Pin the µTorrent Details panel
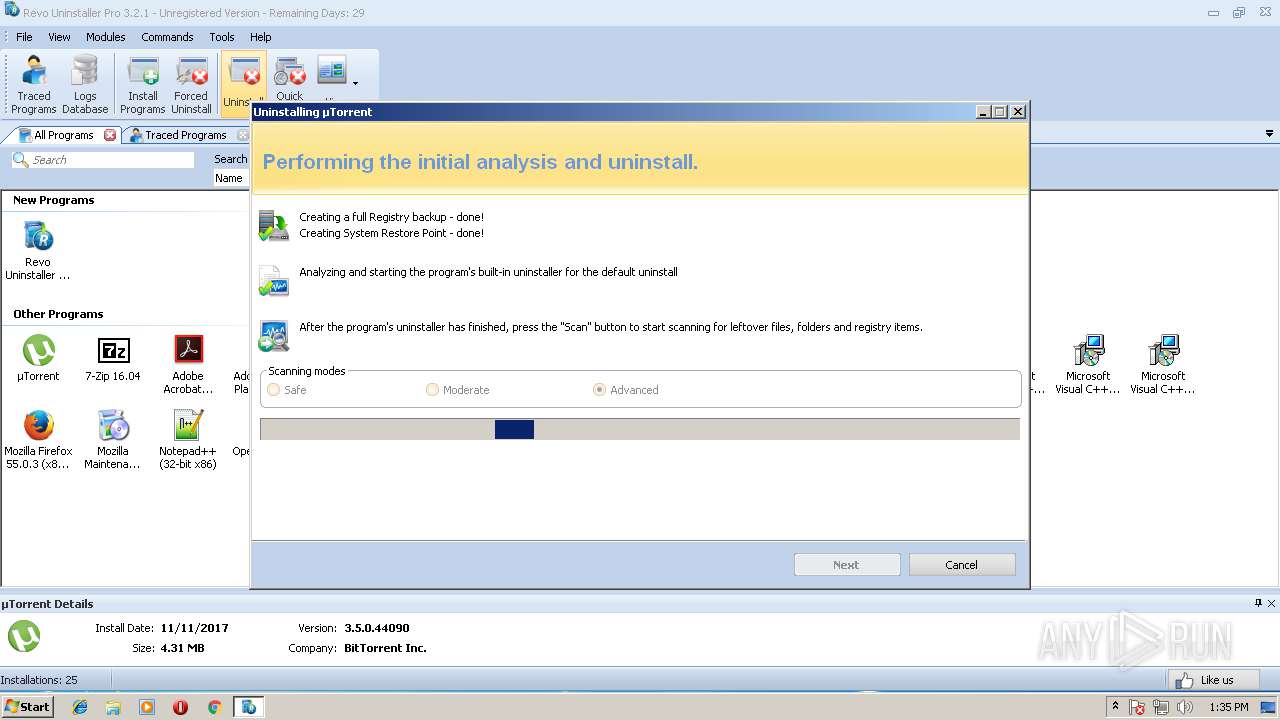 [1258, 603]
